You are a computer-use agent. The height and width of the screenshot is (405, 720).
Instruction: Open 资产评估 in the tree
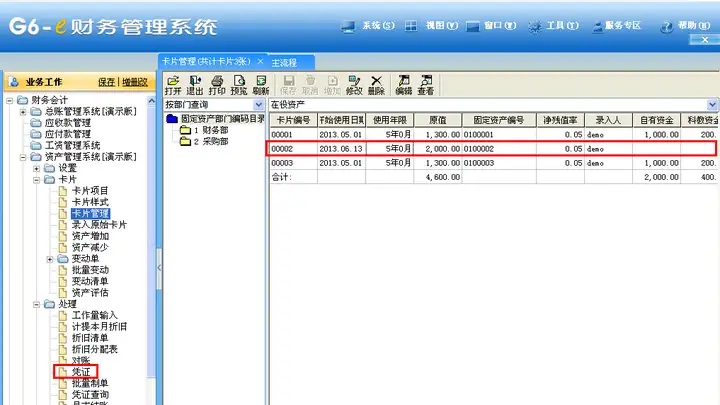[x=90, y=292]
